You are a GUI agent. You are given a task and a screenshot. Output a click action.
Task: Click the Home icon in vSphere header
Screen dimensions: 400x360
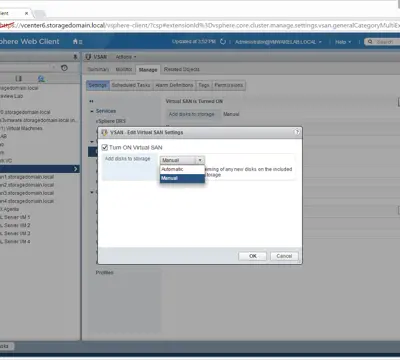click(x=75, y=42)
